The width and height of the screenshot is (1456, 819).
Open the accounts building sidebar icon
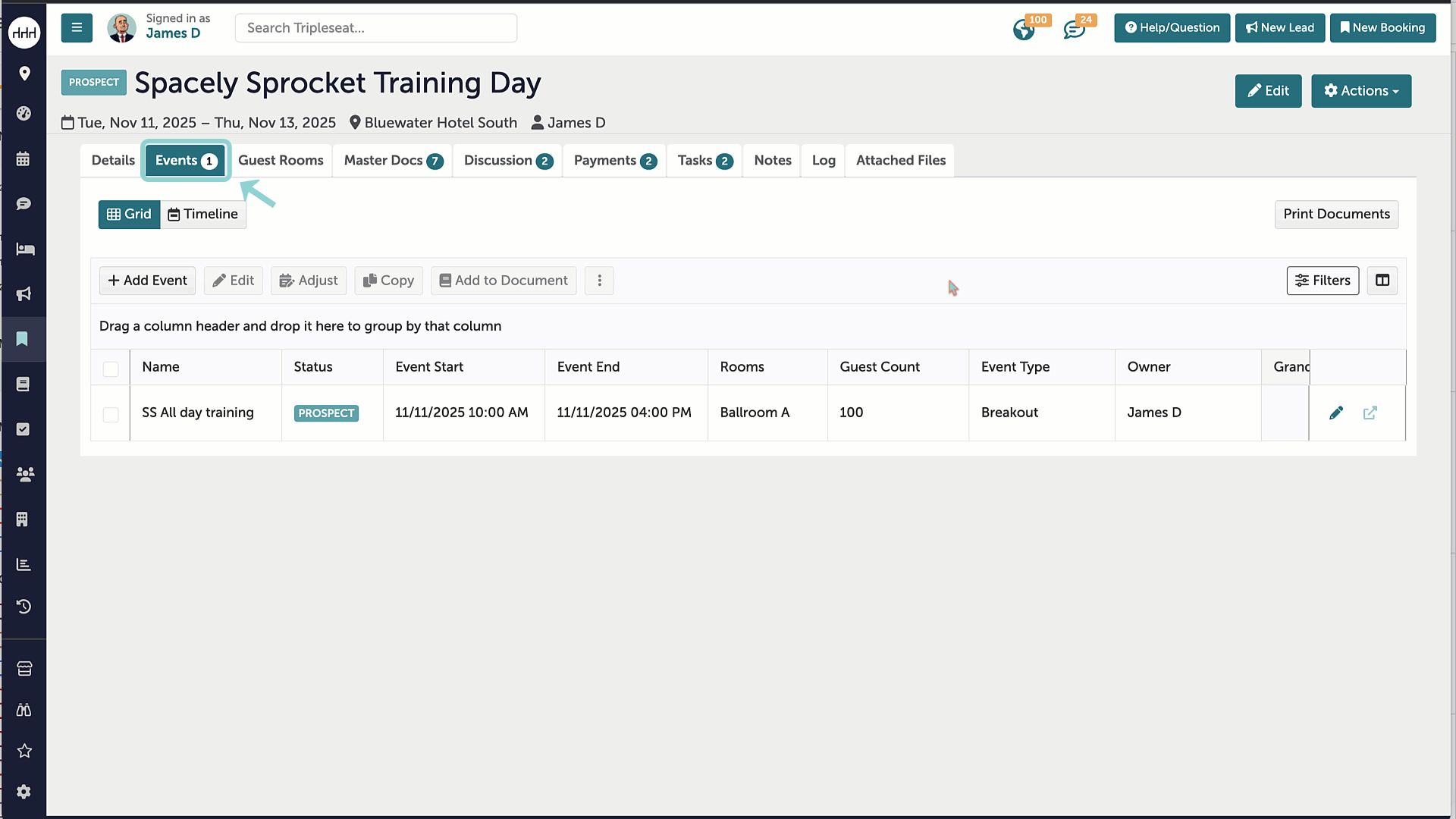point(22,519)
